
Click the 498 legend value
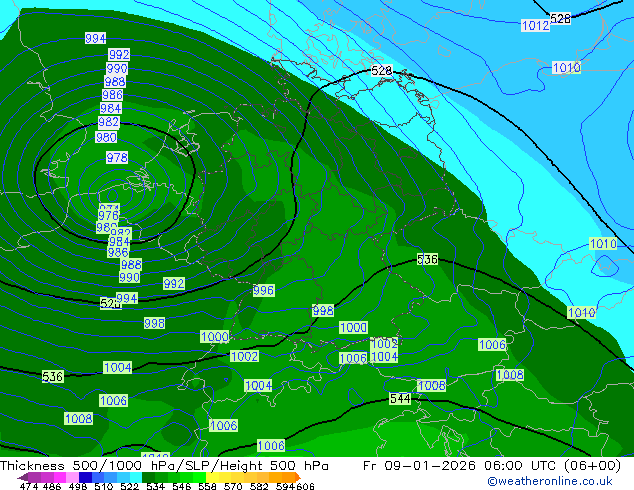pyautogui.click(x=78, y=486)
